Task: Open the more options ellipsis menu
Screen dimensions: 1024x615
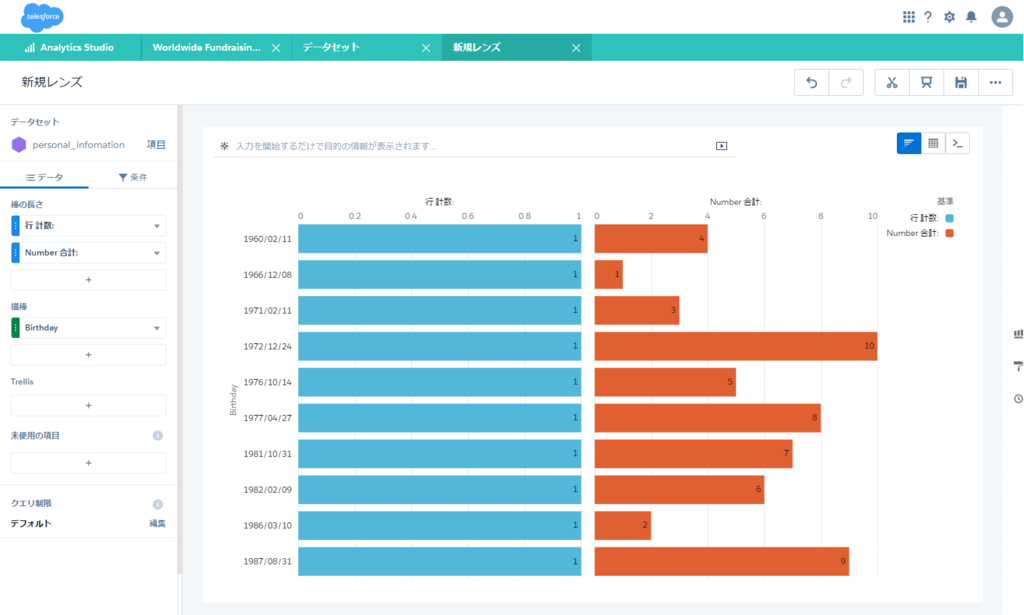Action: tap(995, 82)
